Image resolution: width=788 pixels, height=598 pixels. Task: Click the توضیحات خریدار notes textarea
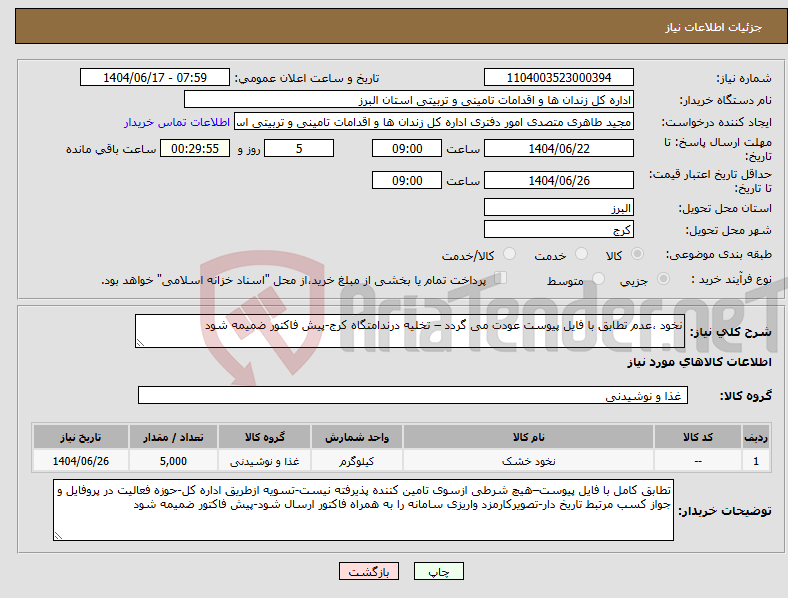click(x=363, y=510)
